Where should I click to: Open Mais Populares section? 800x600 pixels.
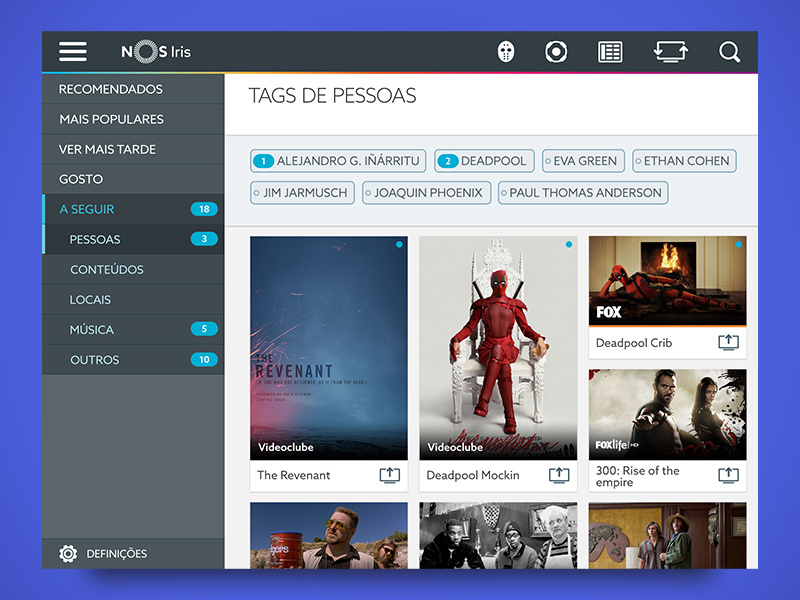[133, 119]
